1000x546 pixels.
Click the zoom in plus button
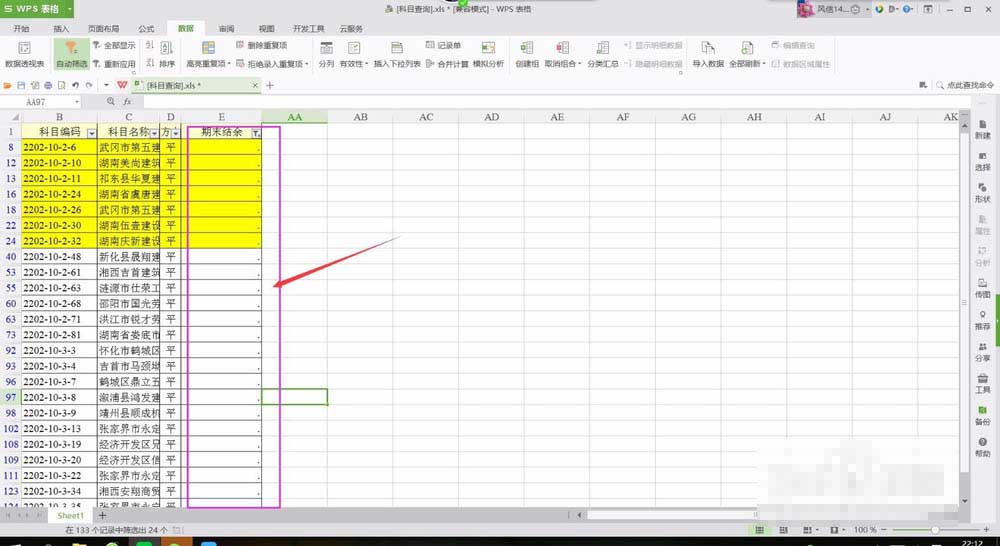(987, 530)
